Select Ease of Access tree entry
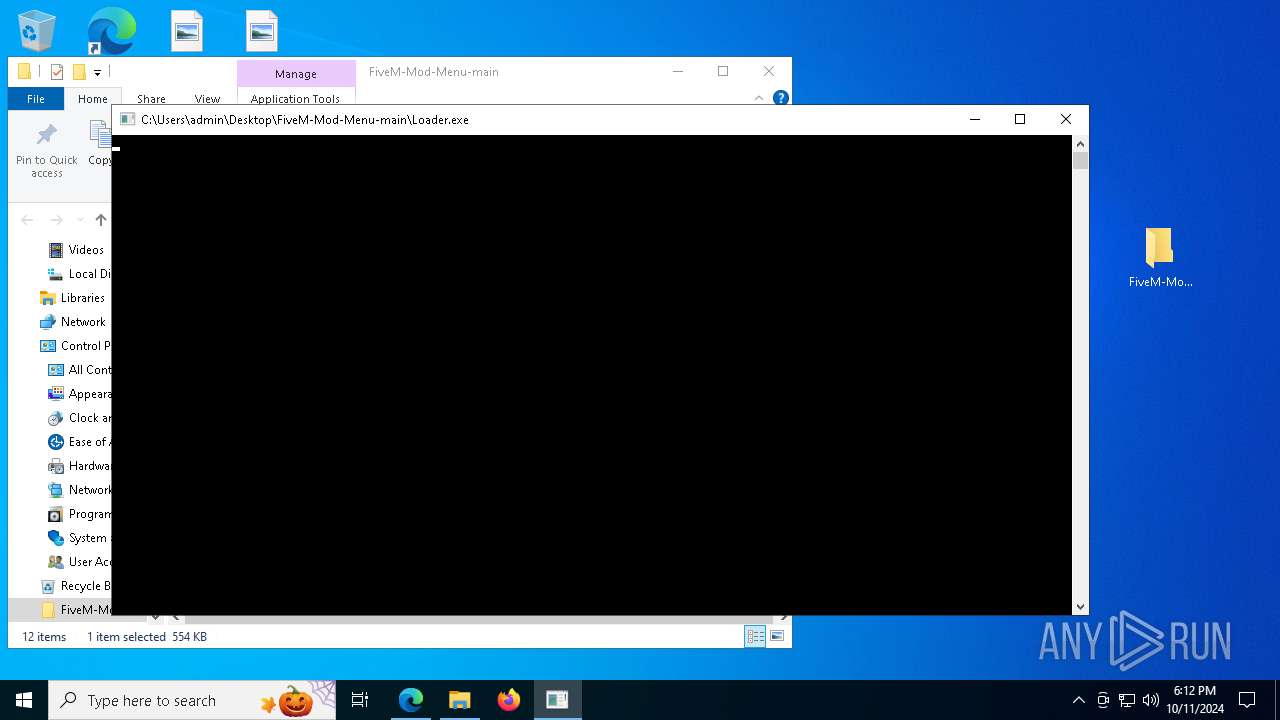 (78, 442)
